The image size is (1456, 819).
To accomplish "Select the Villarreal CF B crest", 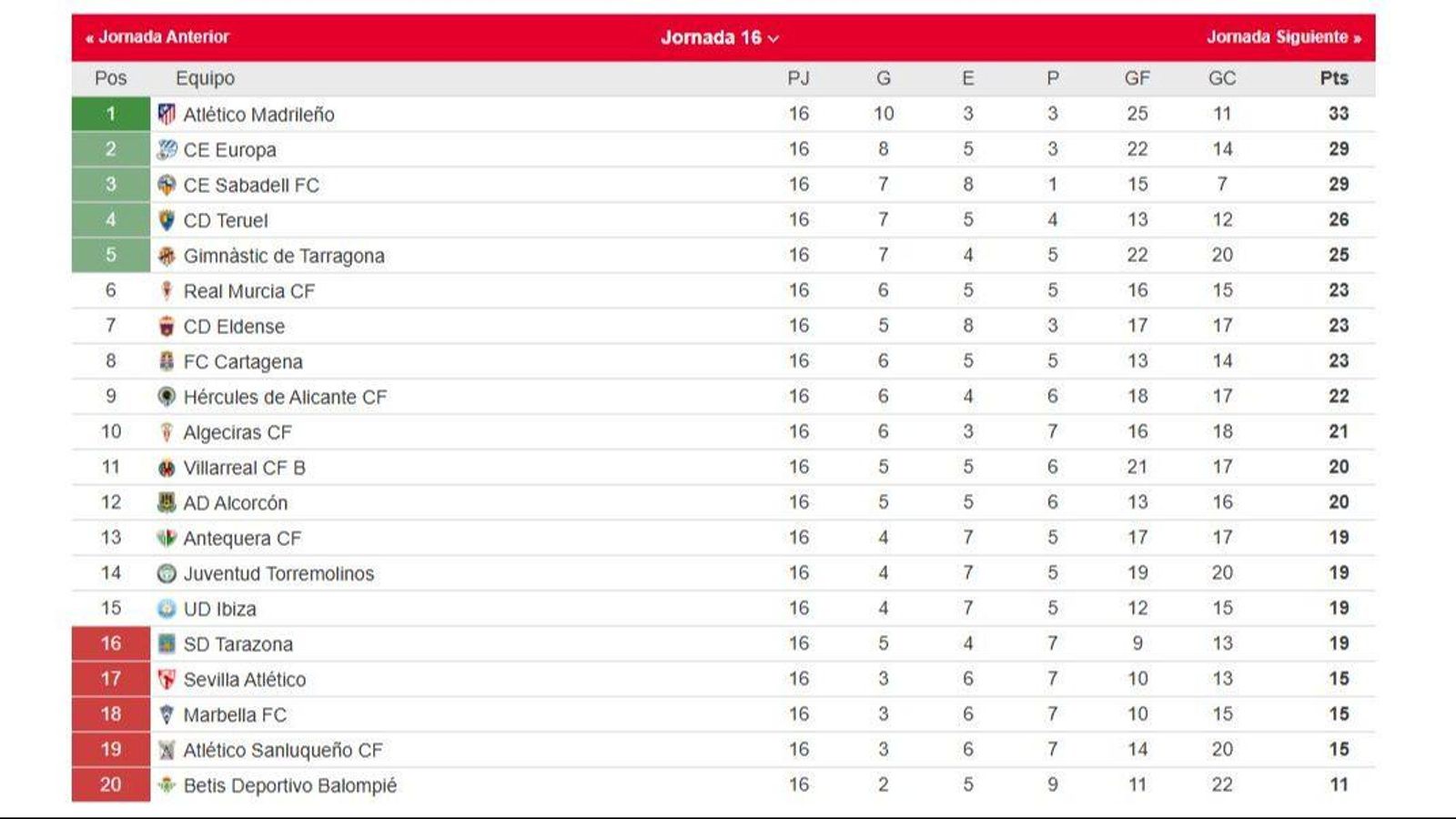I will point(168,467).
